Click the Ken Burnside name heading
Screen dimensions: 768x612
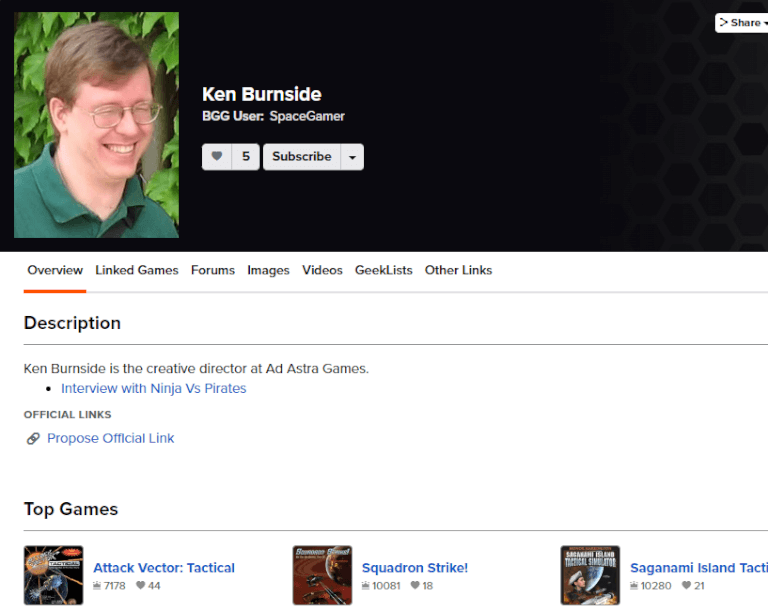click(x=262, y=94)
